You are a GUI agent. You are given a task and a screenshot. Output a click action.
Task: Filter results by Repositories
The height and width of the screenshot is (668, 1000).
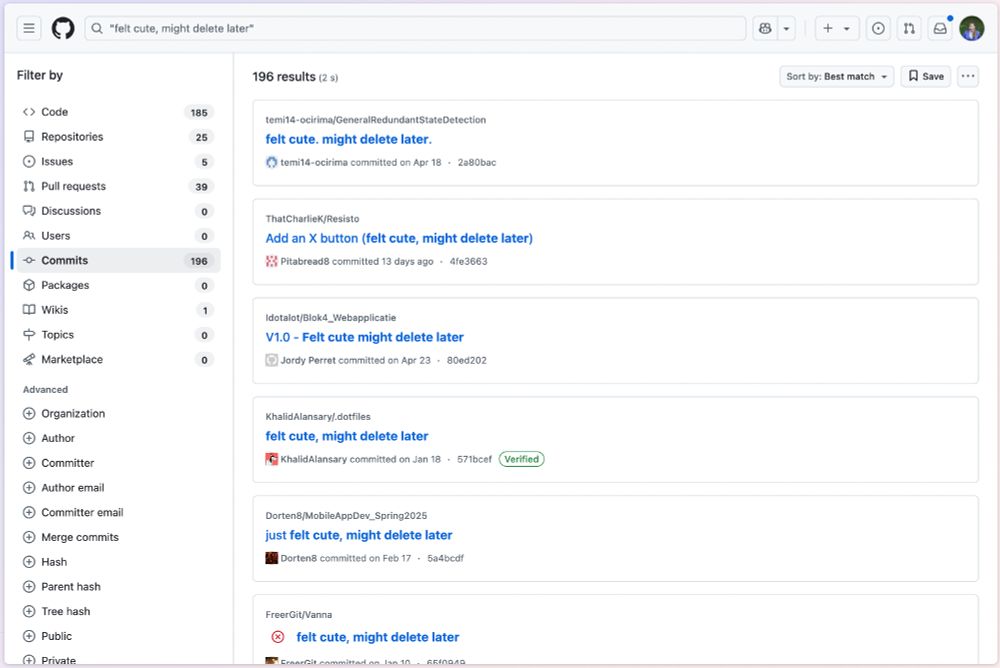coord(118,137)
